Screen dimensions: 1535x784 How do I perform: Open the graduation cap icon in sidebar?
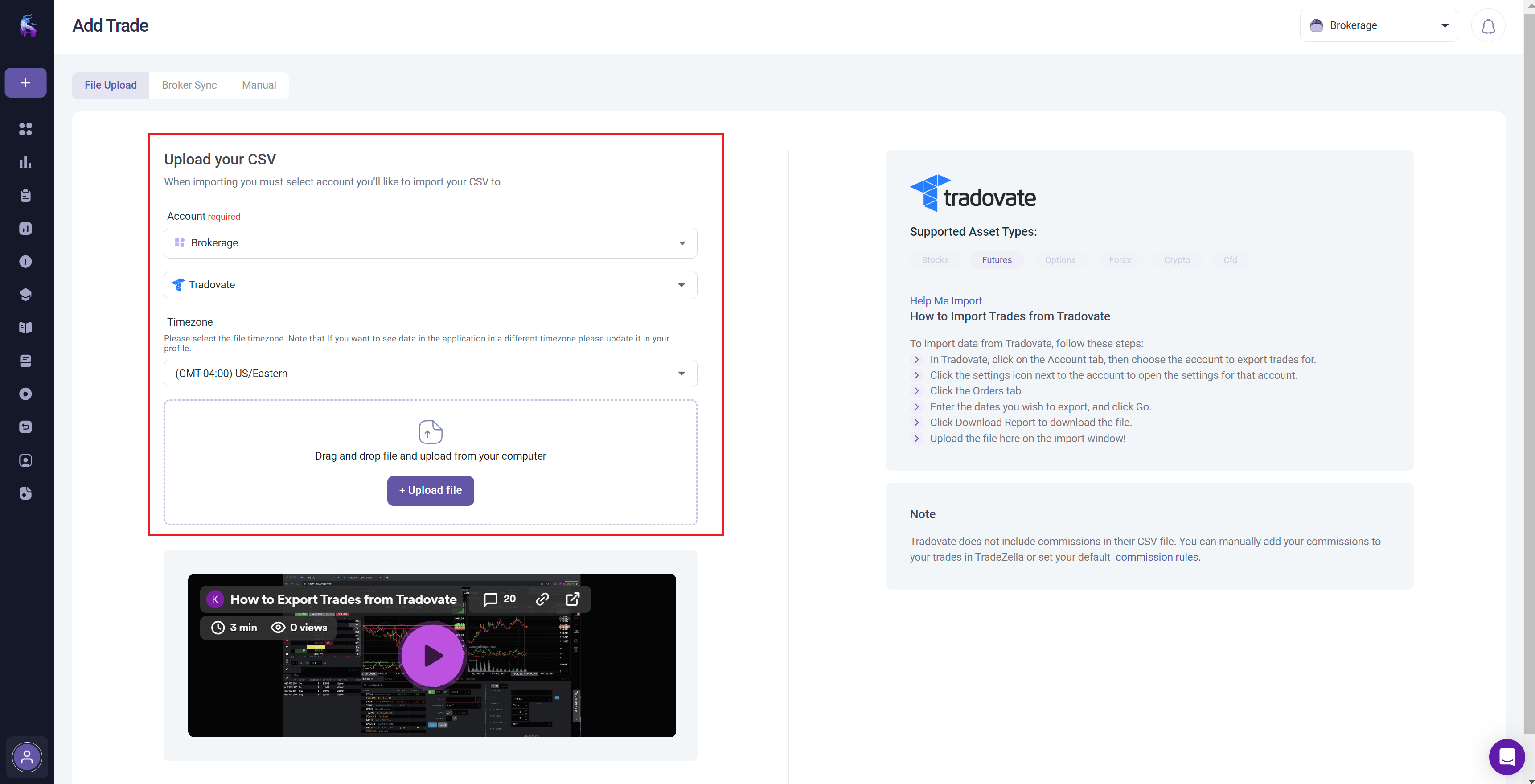(x=25, y=295)
